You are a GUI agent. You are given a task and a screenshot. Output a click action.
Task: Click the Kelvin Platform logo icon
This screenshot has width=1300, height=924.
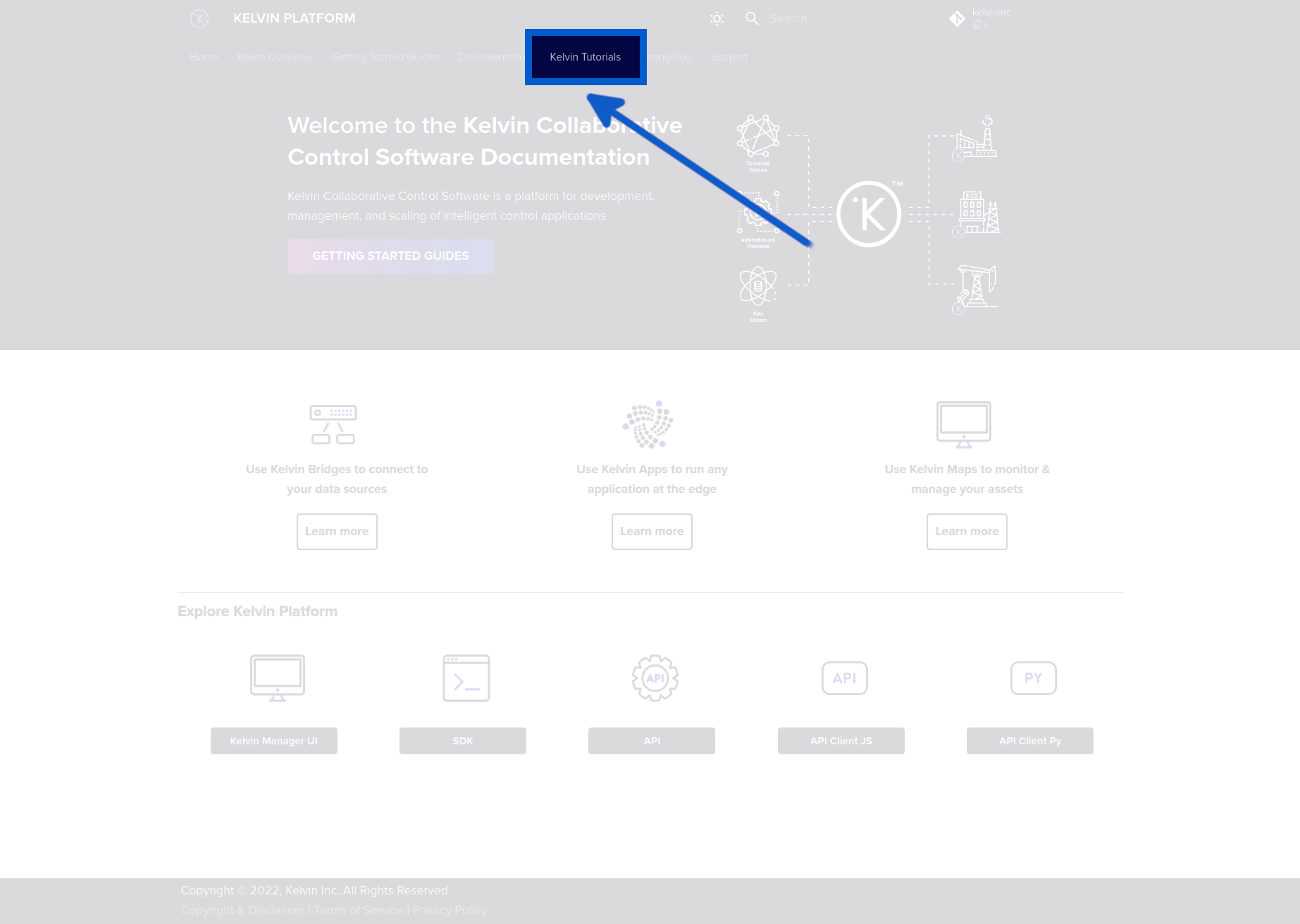(x=199, y=18)
